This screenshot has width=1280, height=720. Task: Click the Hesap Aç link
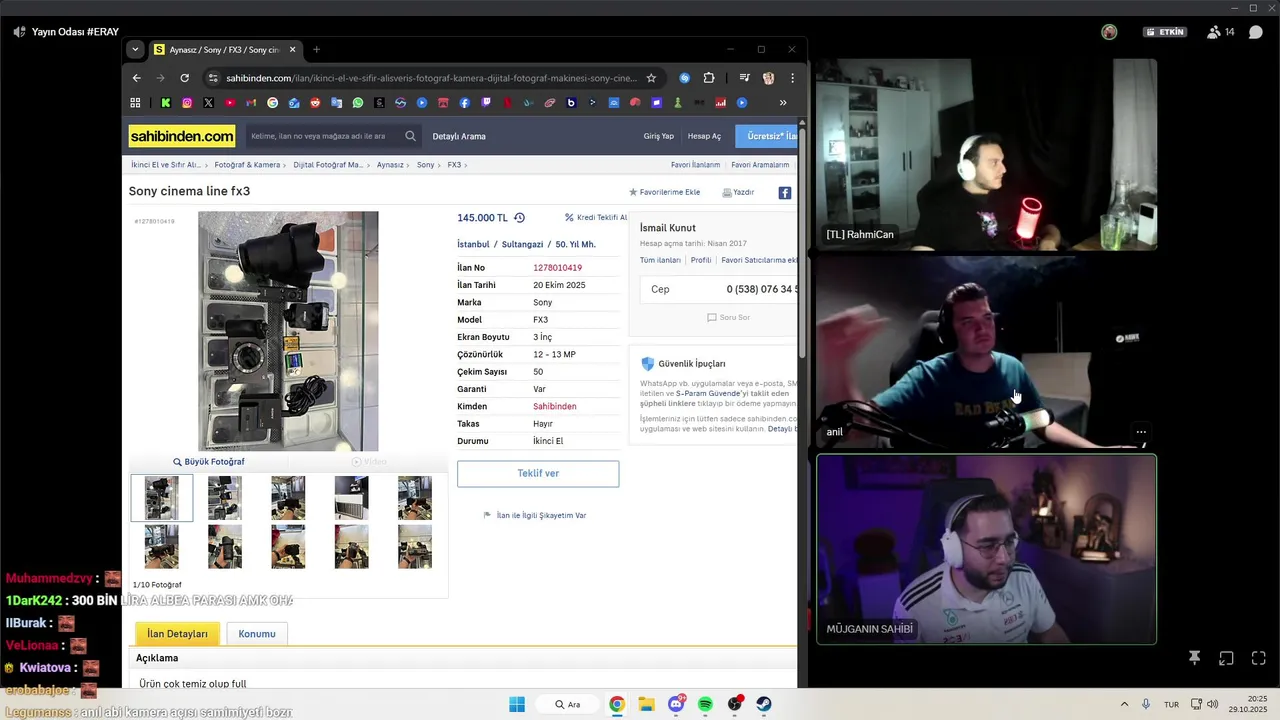704,136
